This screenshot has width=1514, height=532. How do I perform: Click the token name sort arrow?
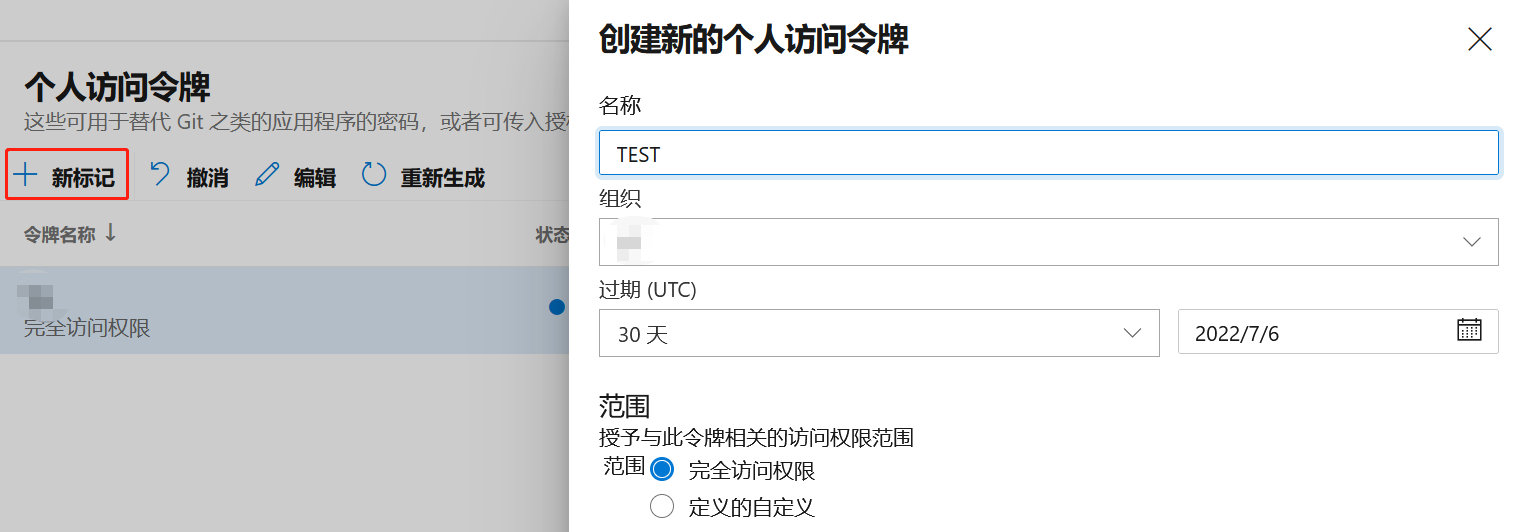[110, 233]
